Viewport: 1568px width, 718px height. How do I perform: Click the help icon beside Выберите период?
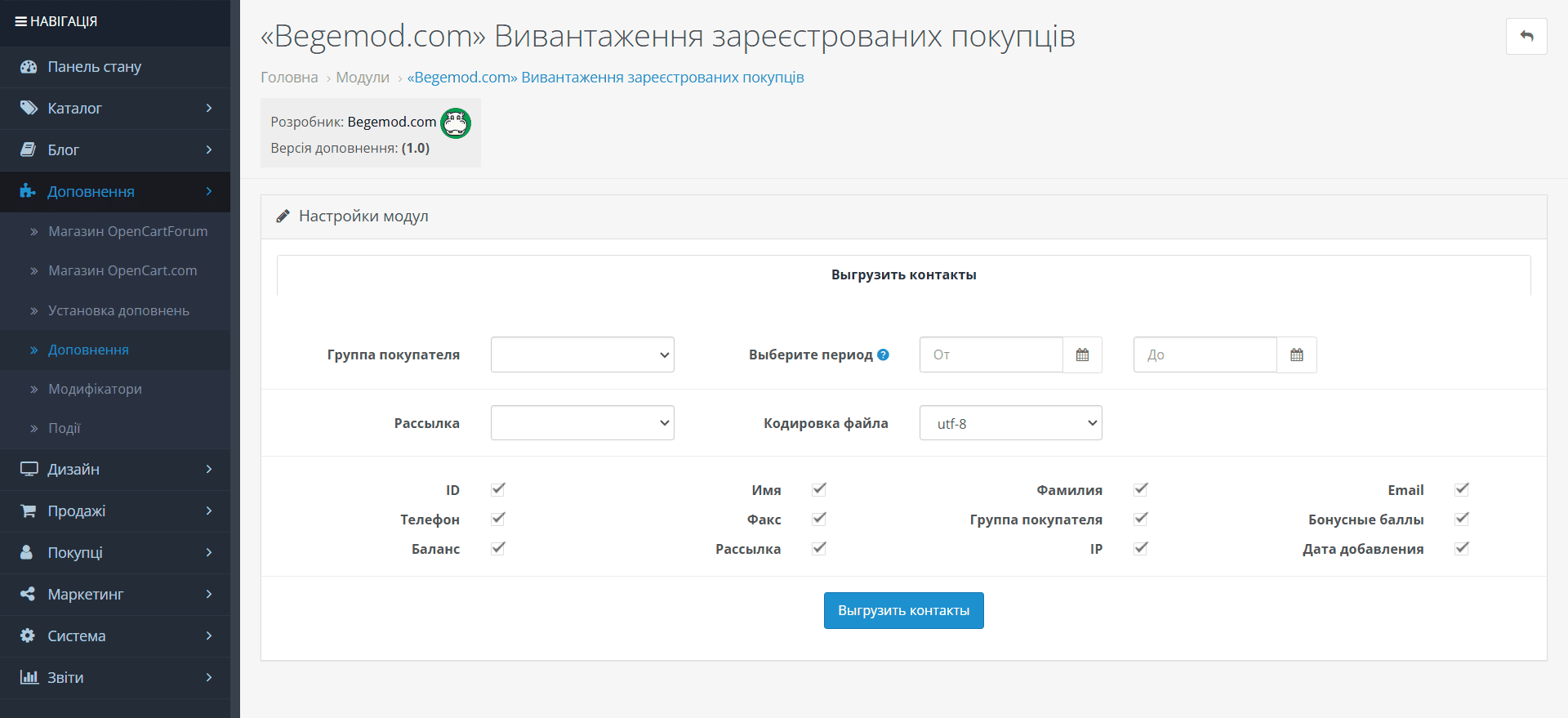[x=883, y=355]
